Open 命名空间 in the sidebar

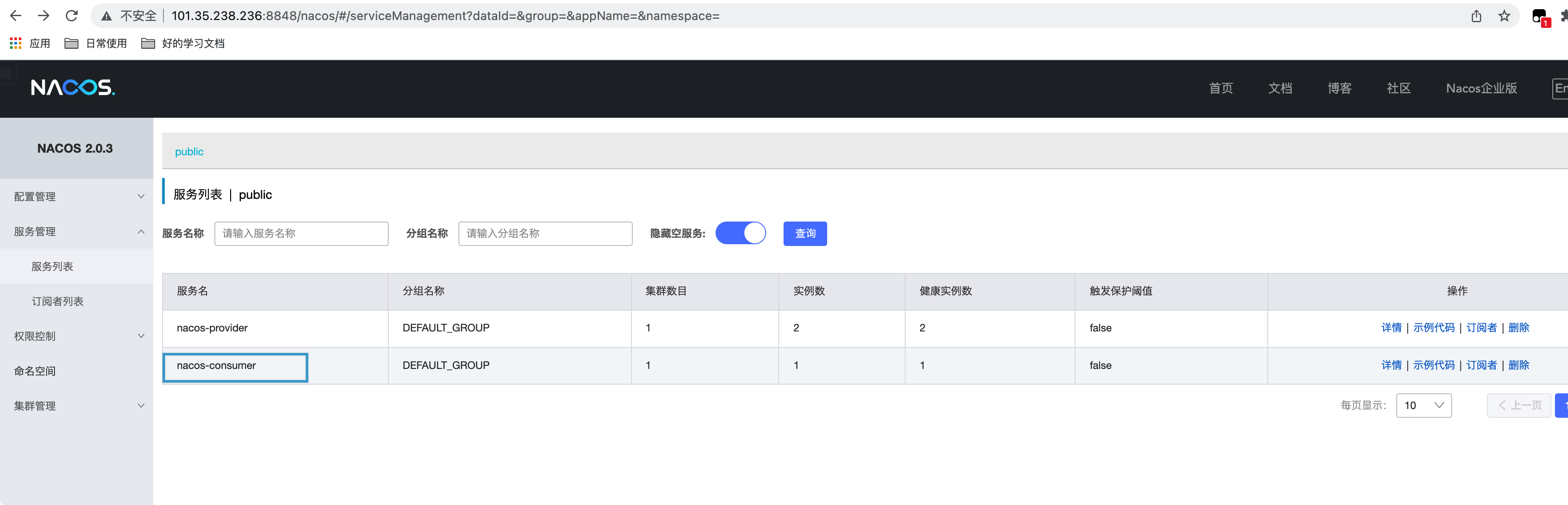35,371
